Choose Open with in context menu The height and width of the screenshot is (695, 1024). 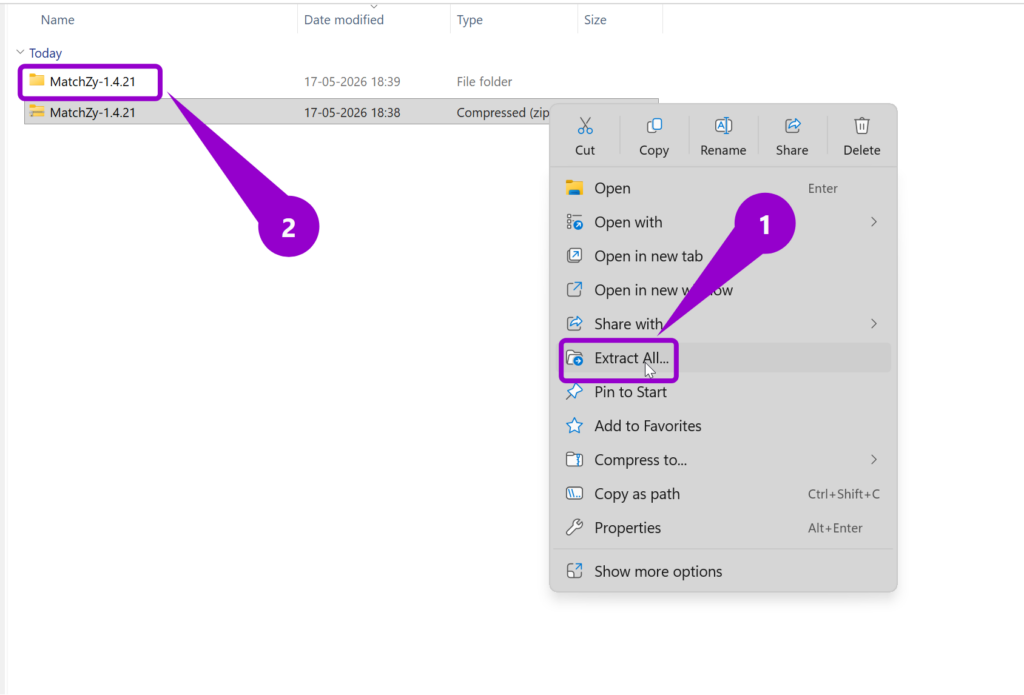pyautogui.click(x=722, y=222)
